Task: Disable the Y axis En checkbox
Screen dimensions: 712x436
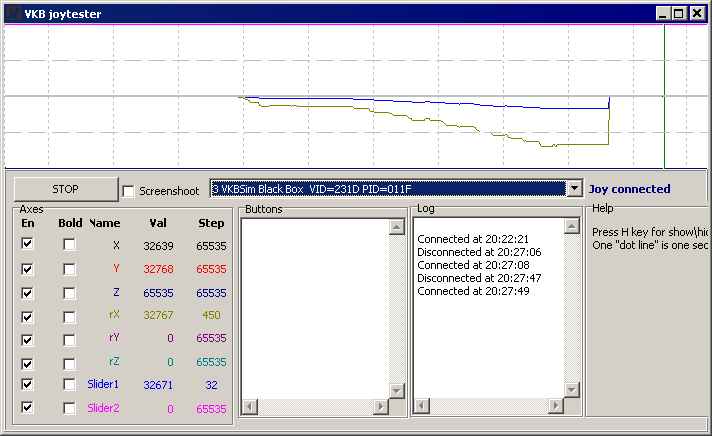Action: (27, 269)
